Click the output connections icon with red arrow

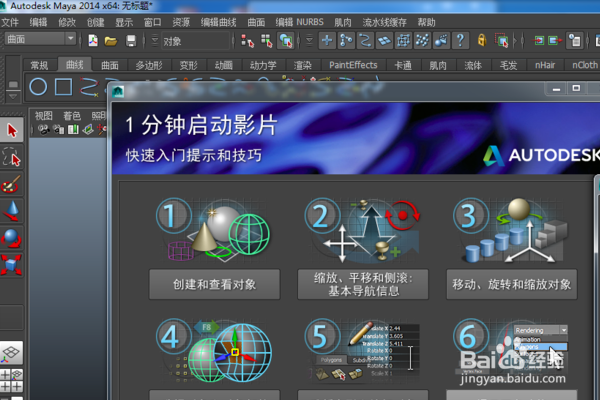pyautogui.click(x=554, y=40)
